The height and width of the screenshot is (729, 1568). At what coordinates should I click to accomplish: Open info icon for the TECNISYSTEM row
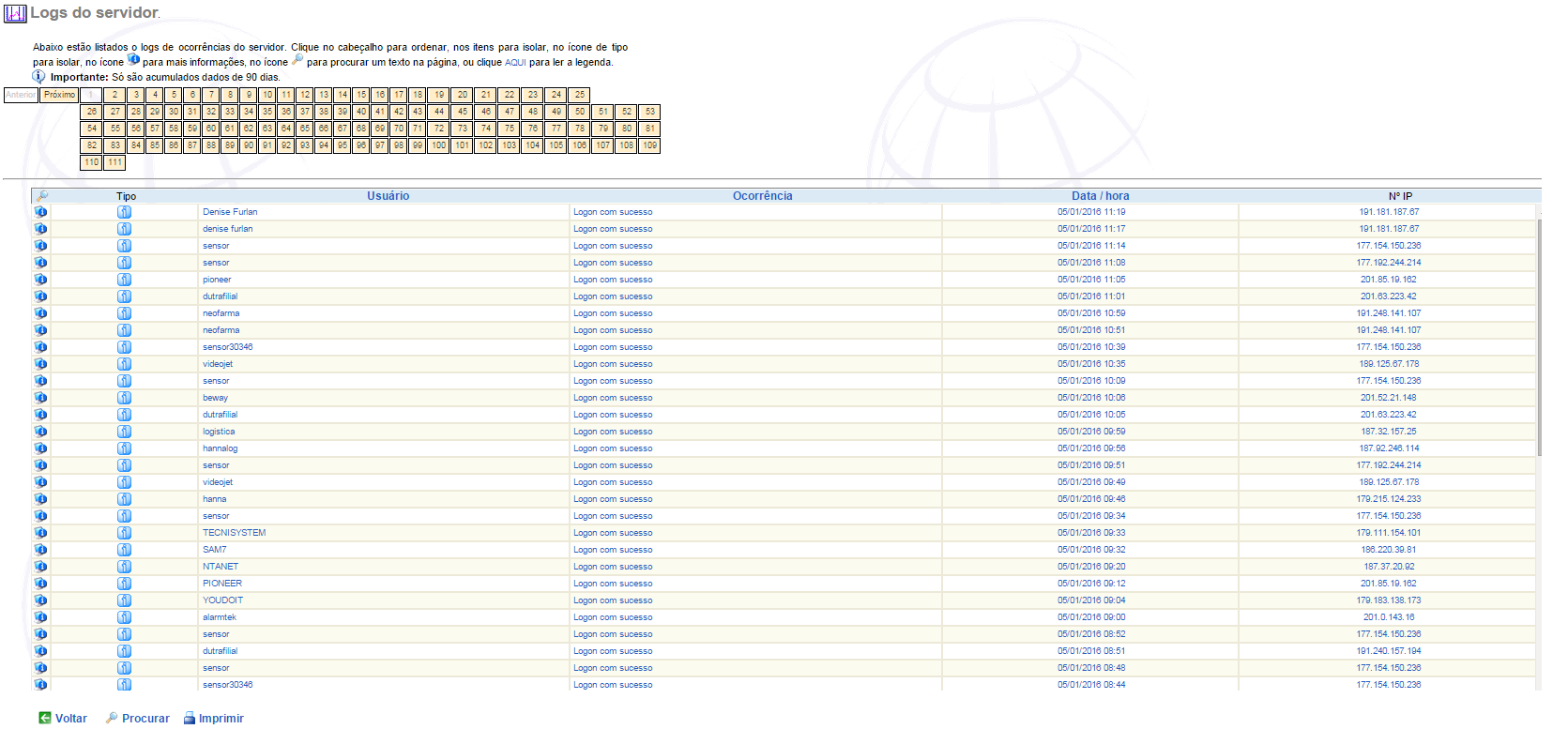(41, 533)
